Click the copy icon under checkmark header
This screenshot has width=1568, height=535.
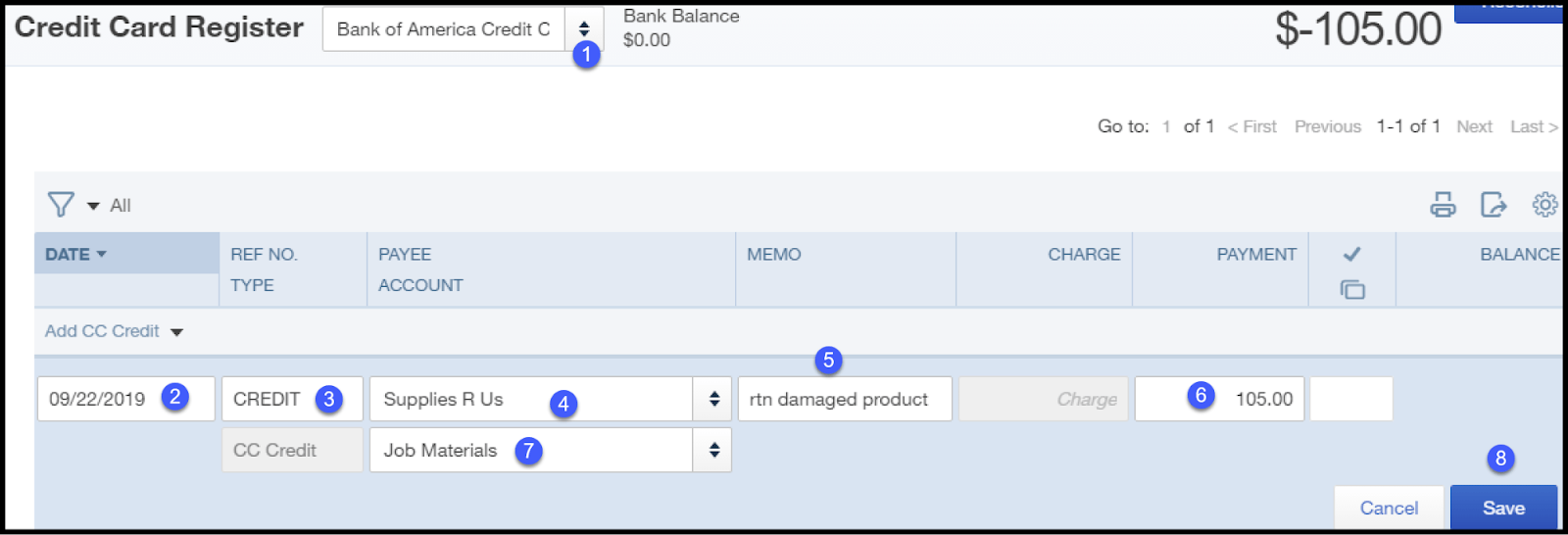tap(1352, 289)
